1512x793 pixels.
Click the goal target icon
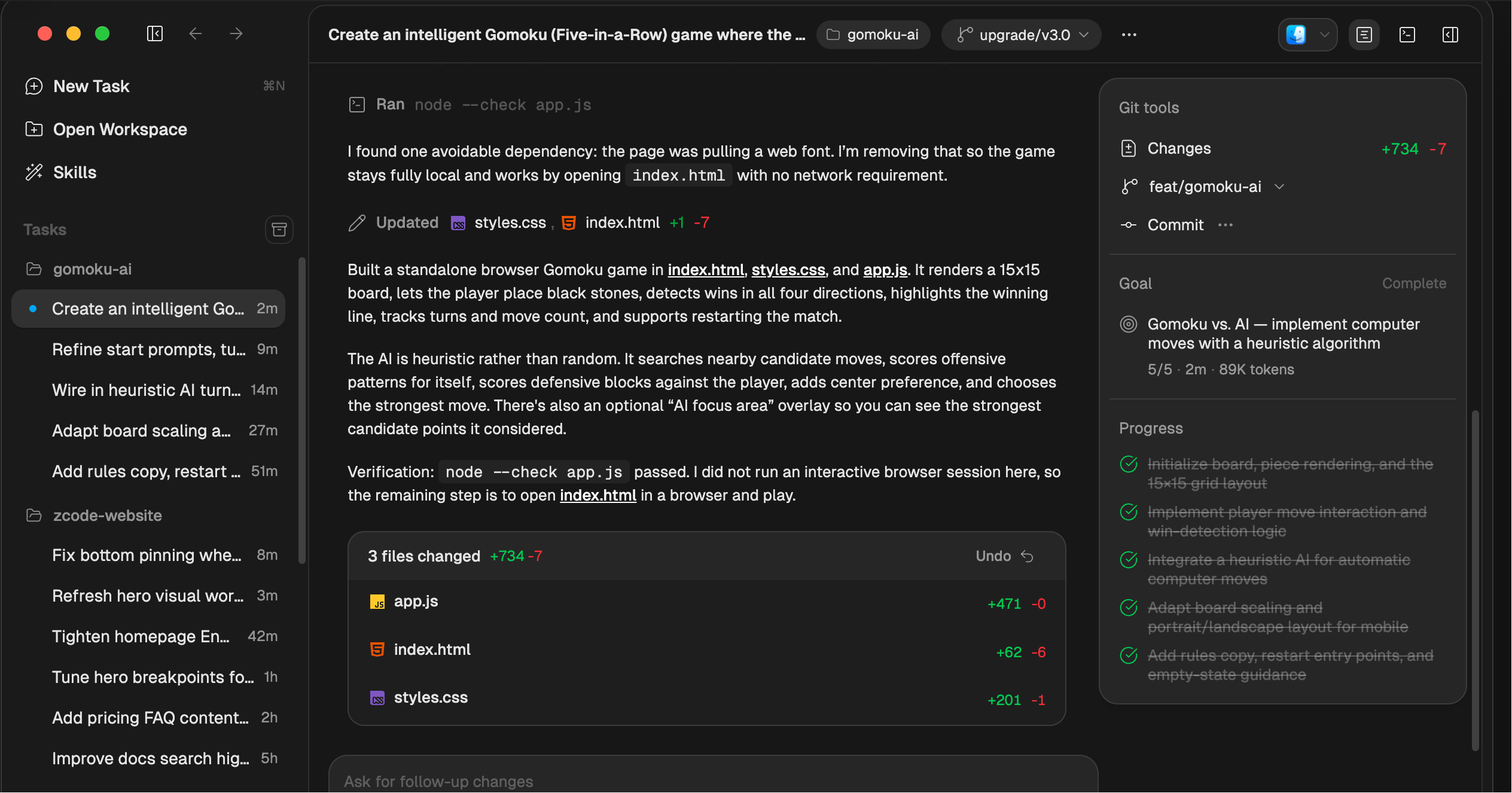(x=1129, y=324)
